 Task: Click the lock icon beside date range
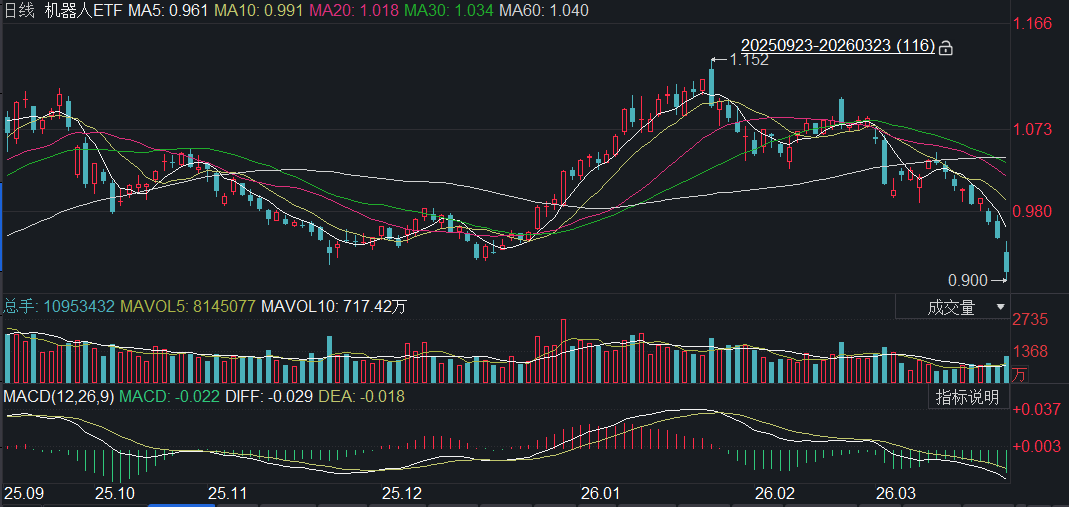946,47
